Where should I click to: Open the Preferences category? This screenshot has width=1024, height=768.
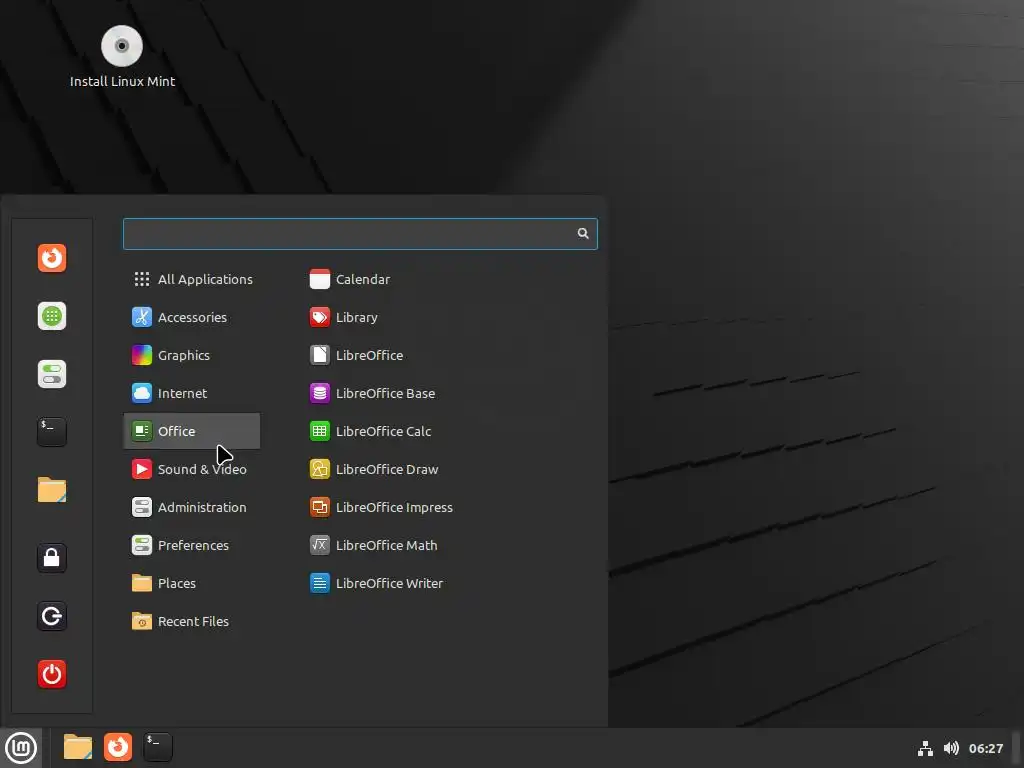[192, 545]
